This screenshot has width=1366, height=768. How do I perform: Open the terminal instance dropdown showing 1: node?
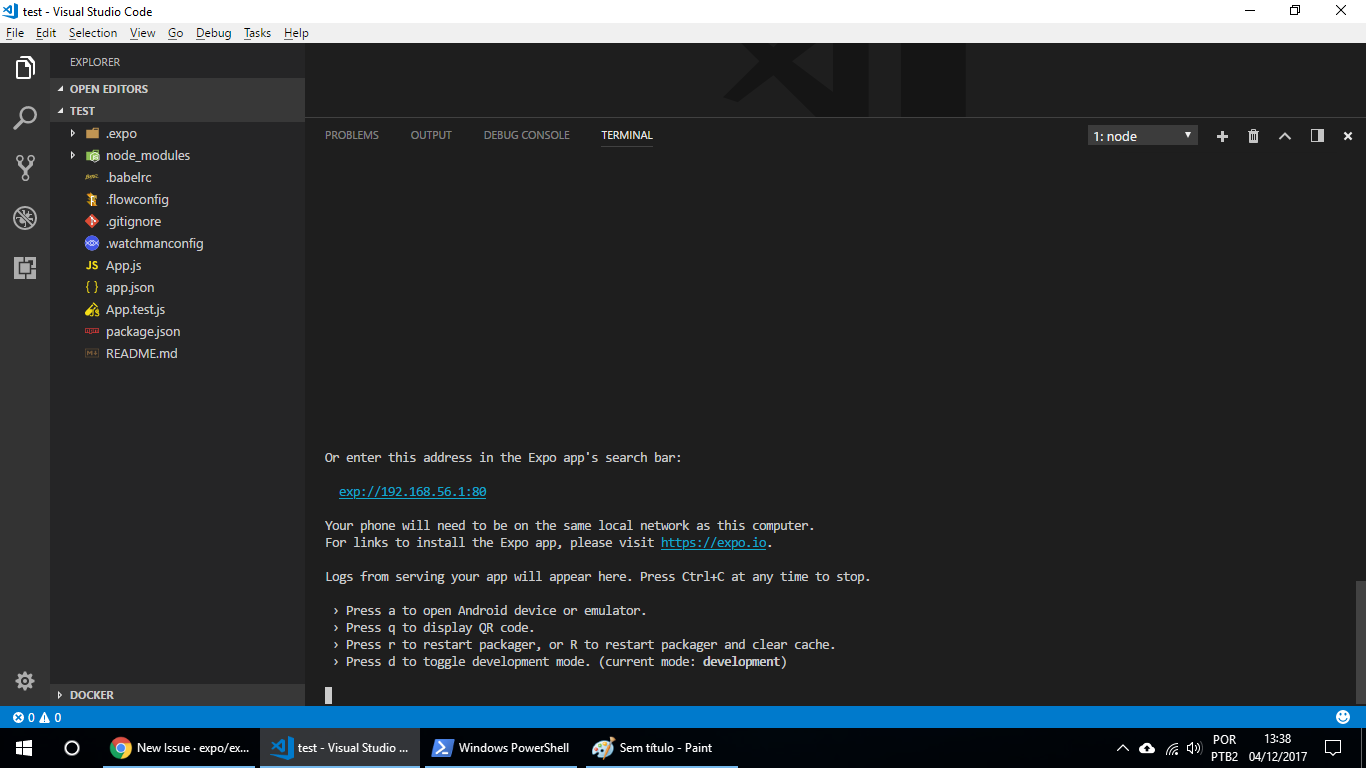pos(1142,135)
